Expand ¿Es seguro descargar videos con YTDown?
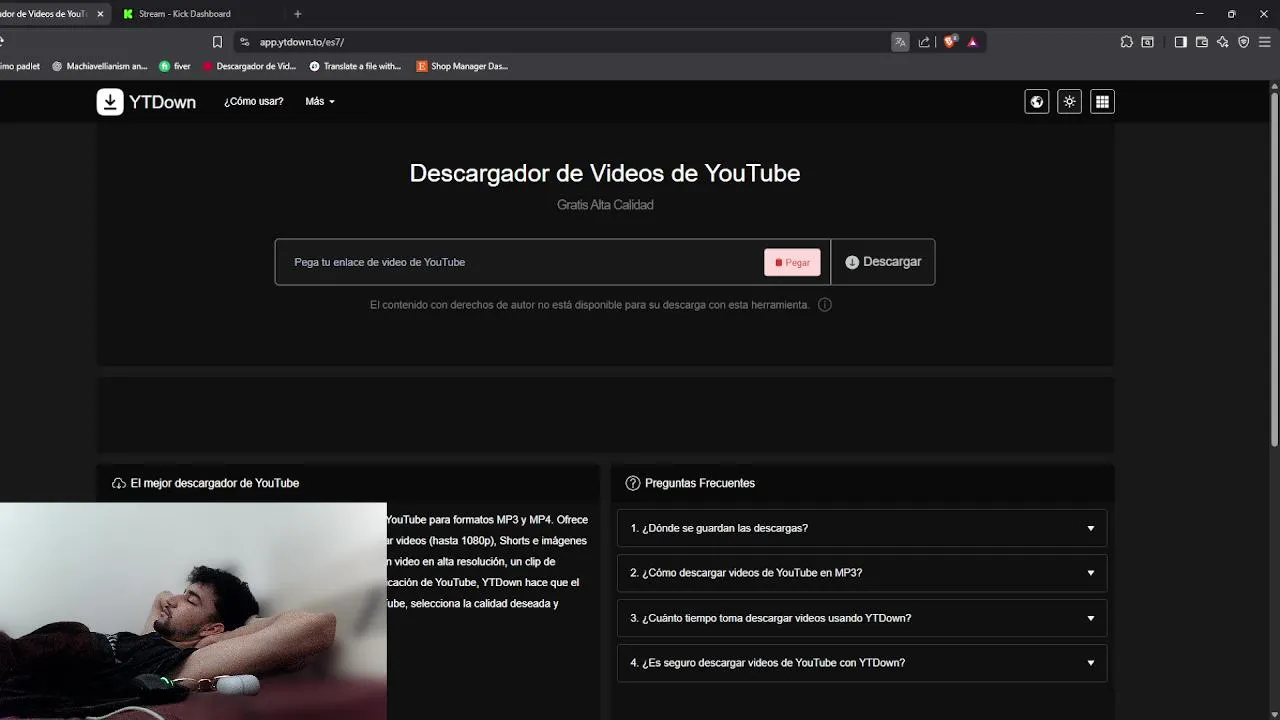 [862, 663]
